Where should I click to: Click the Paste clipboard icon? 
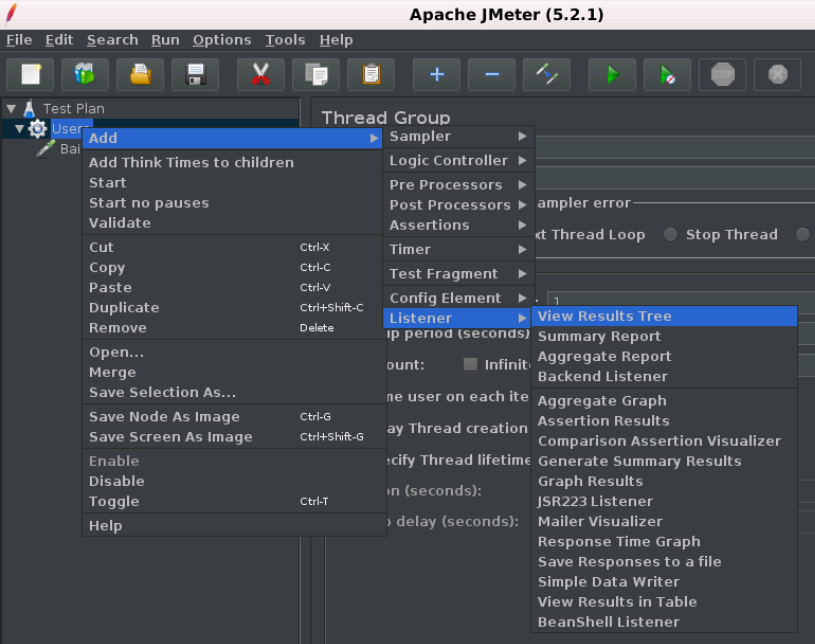[x=371, y=74]
